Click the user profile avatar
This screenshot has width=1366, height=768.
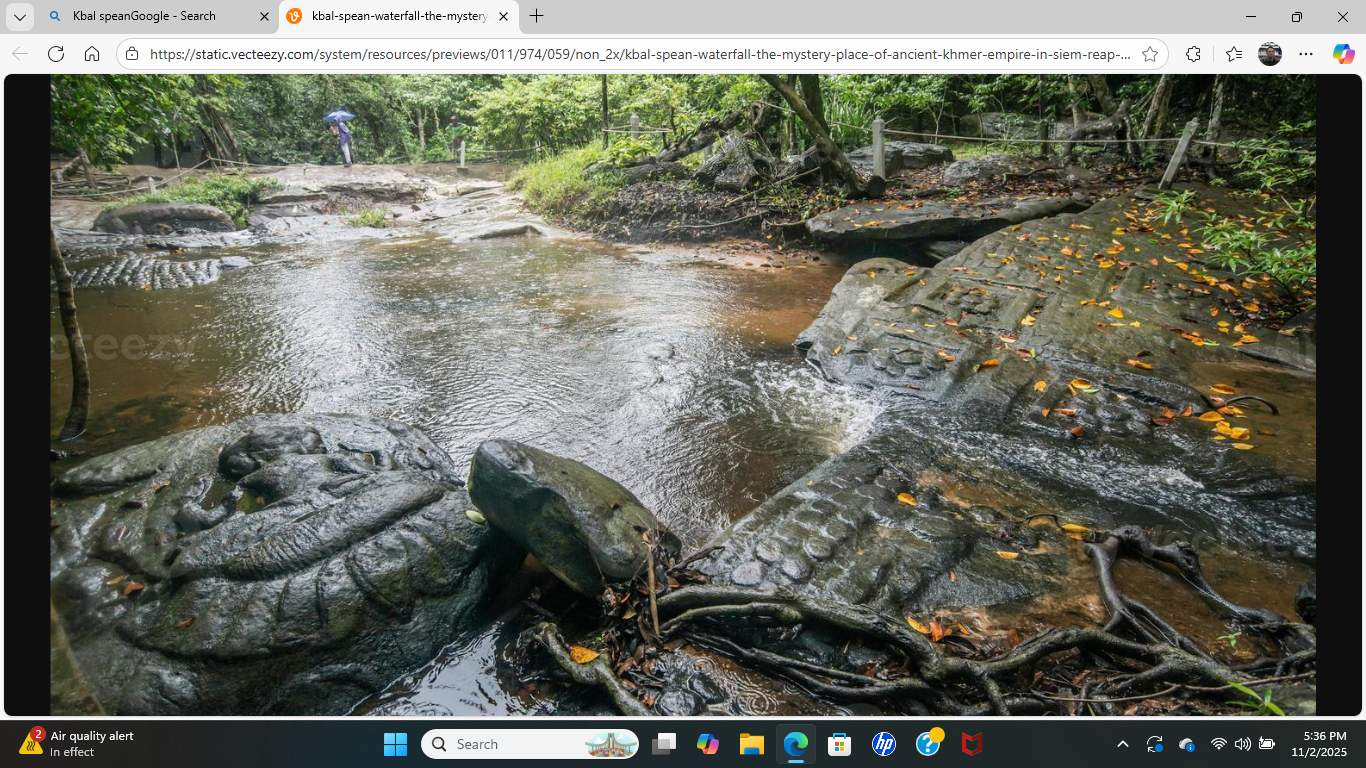1270,54
